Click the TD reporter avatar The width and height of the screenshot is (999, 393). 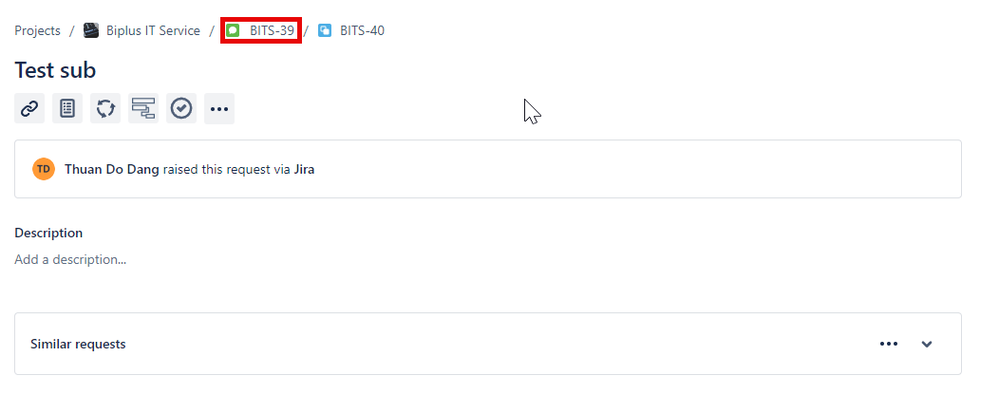point(43,169)
